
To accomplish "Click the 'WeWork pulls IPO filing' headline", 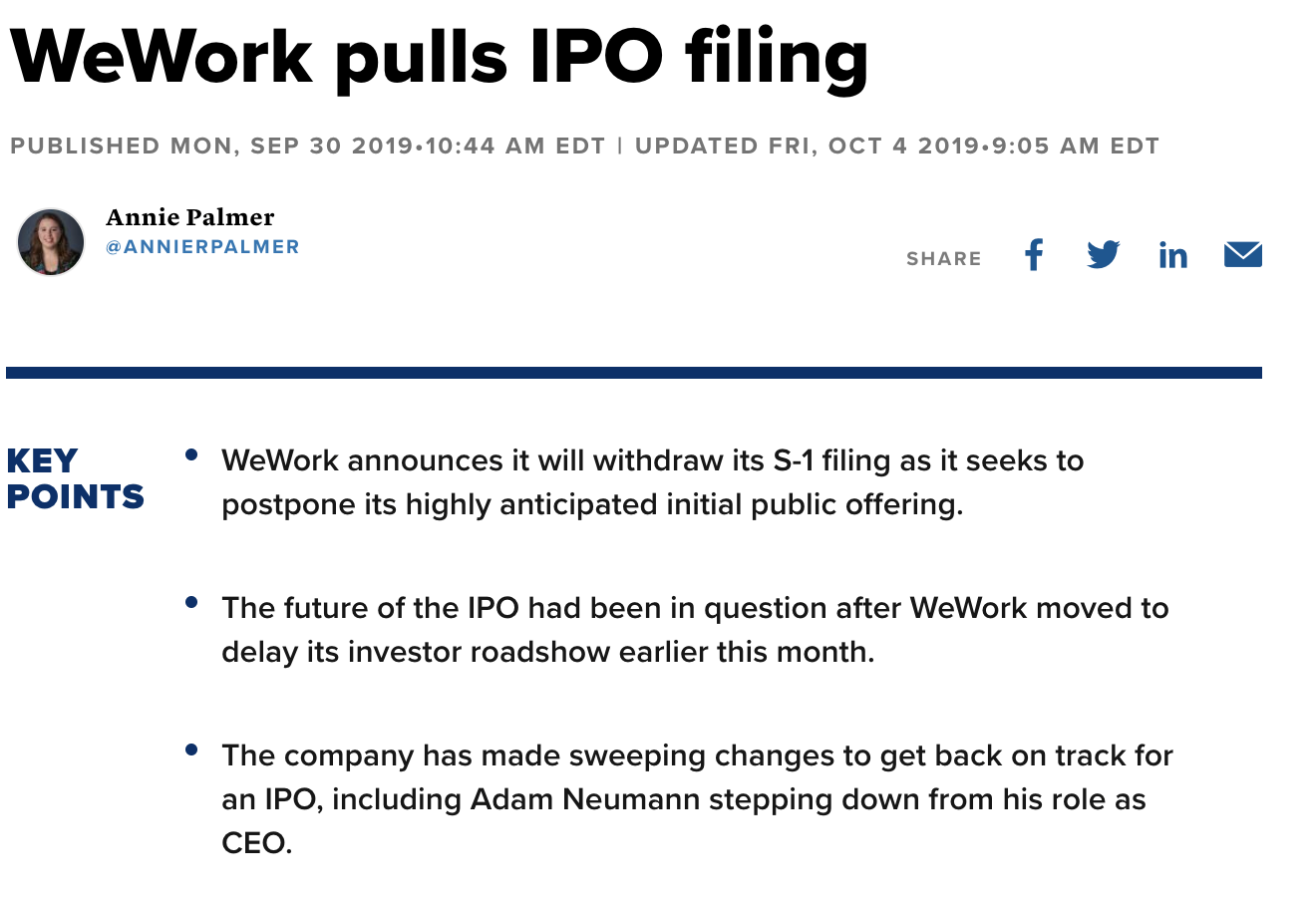I will tap(439, 56).
